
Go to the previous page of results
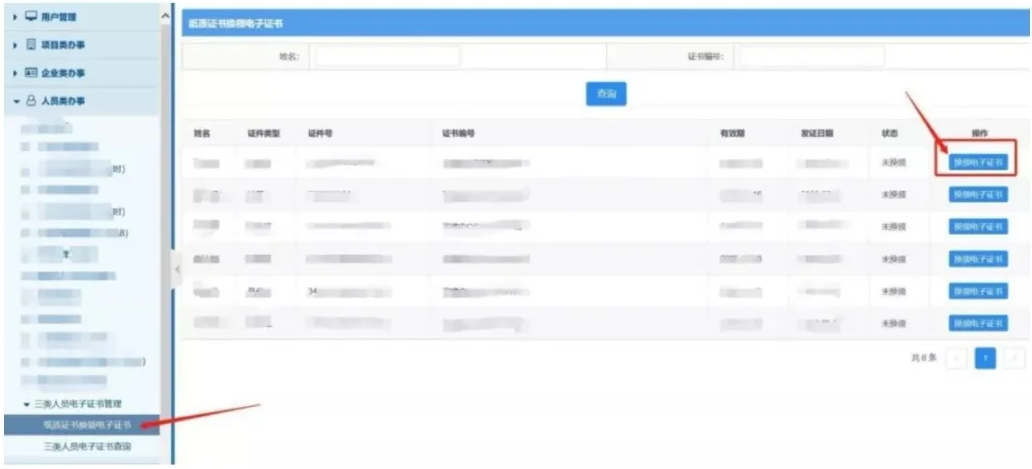(x=955, y=357)
